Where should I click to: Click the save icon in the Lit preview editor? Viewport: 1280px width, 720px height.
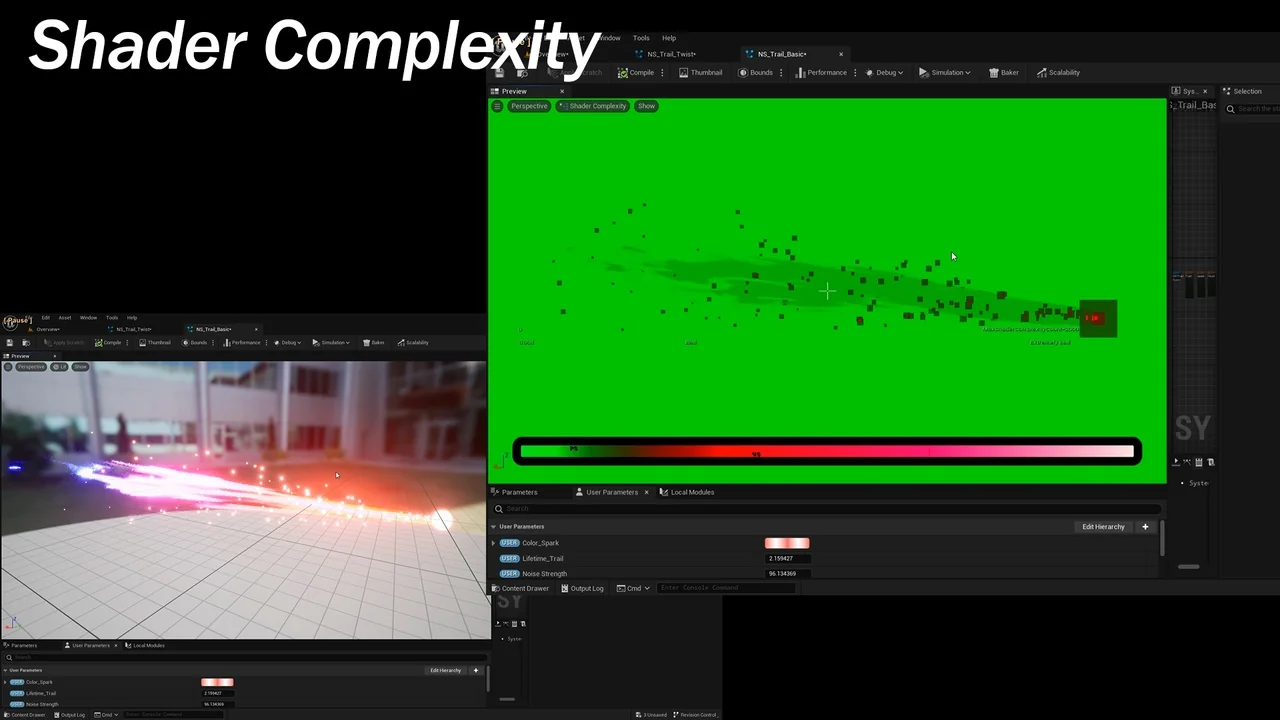coord(10,343)
